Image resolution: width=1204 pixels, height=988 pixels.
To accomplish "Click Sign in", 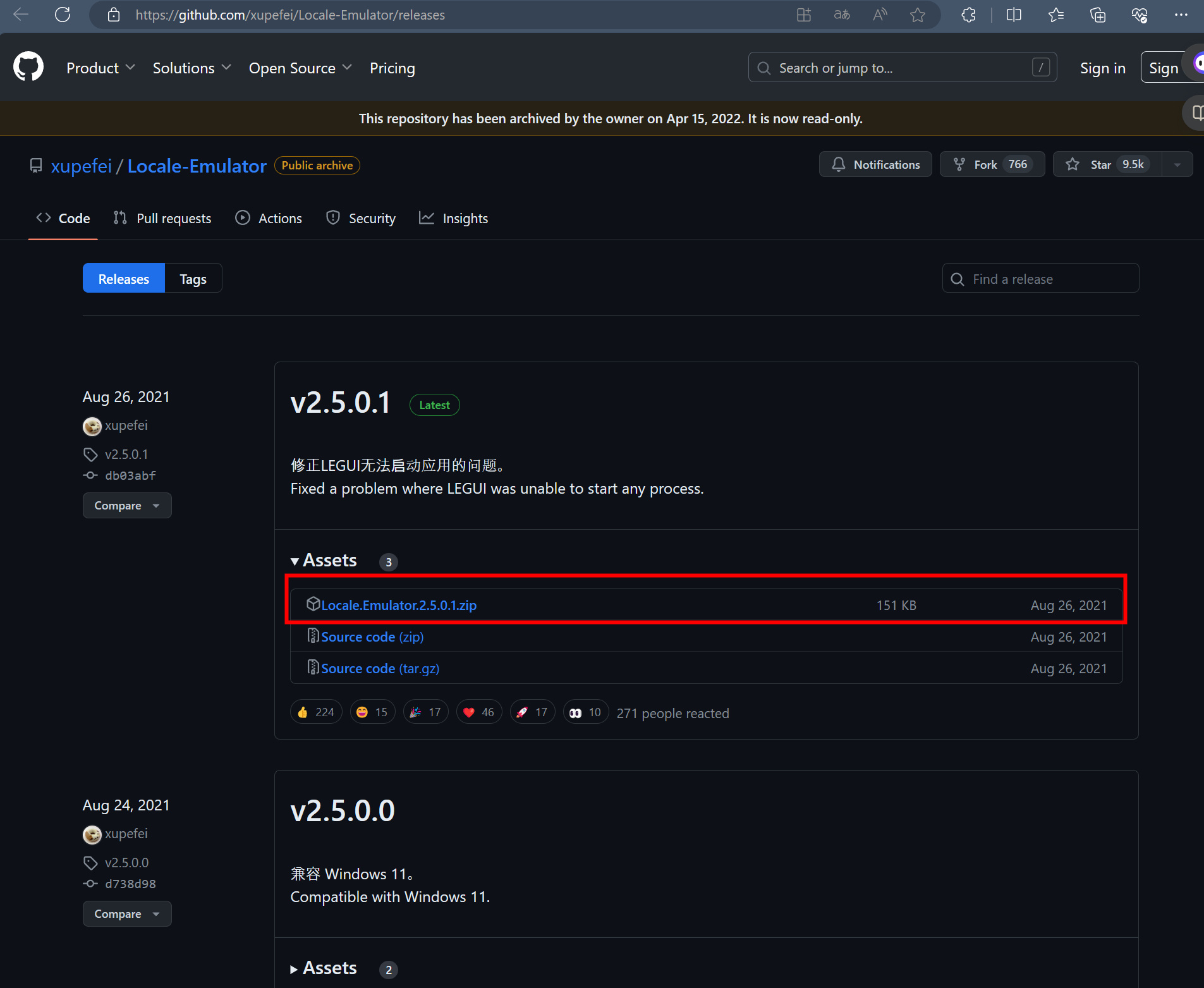I will click(x=1103, y=68).
